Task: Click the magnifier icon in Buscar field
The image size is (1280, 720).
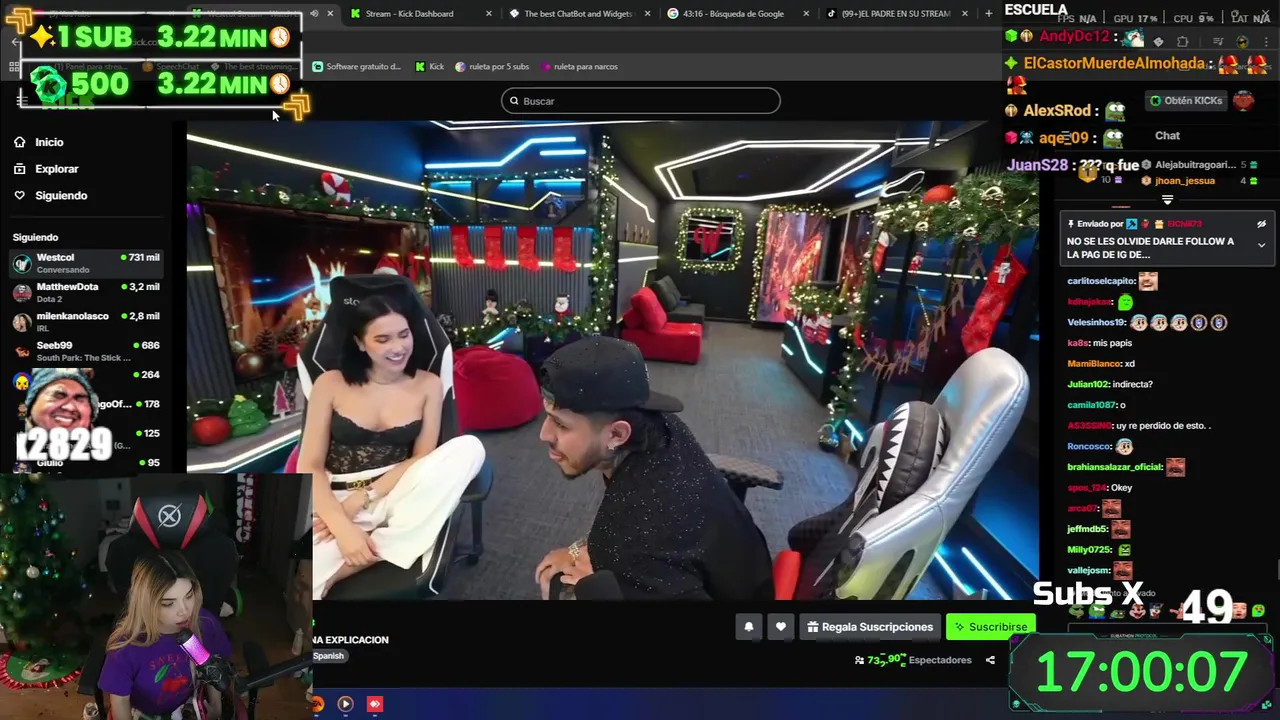Action: (514, 101)
